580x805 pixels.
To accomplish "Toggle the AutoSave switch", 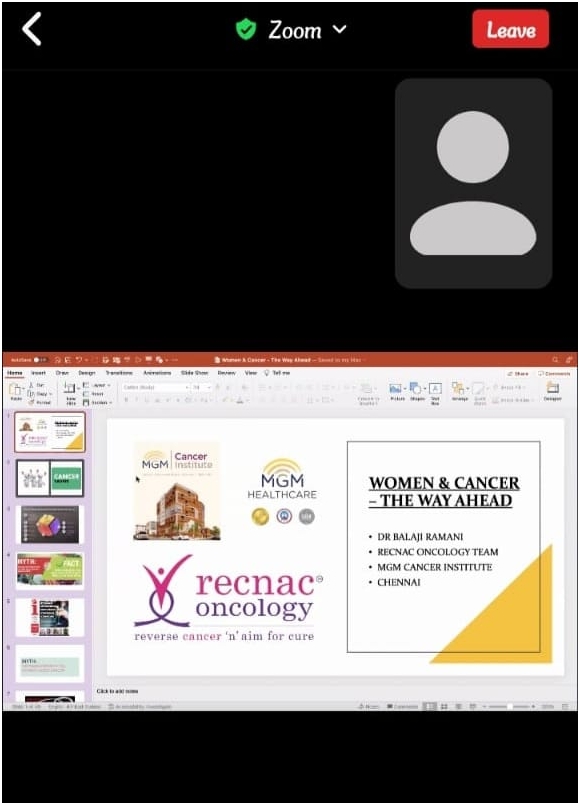I will click(40, 360).
